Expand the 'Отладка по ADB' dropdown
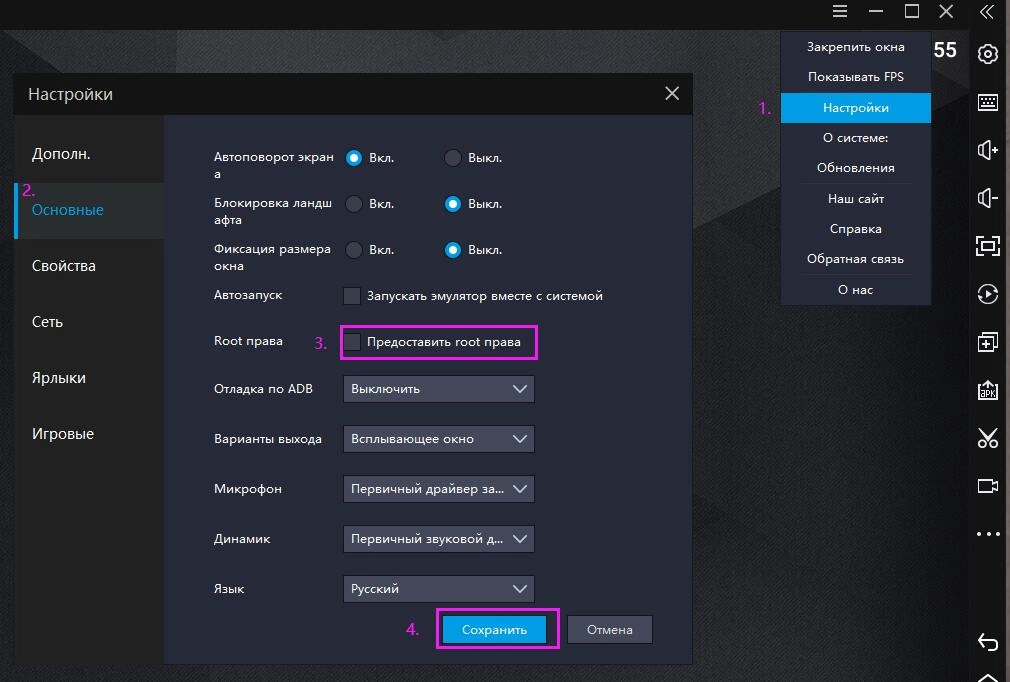Viewport: 1010px width, 682px height. point(438,389)
